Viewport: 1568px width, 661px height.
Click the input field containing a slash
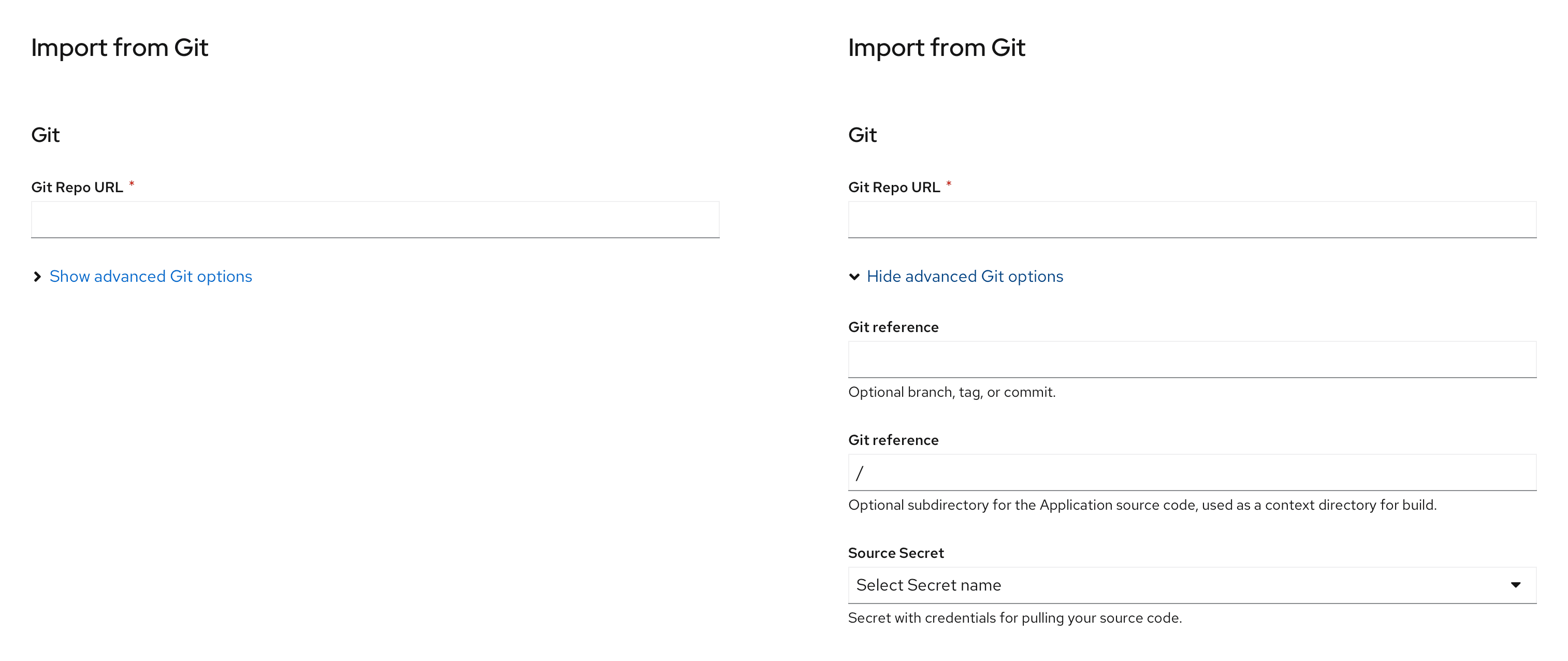tap(1191, 473)
